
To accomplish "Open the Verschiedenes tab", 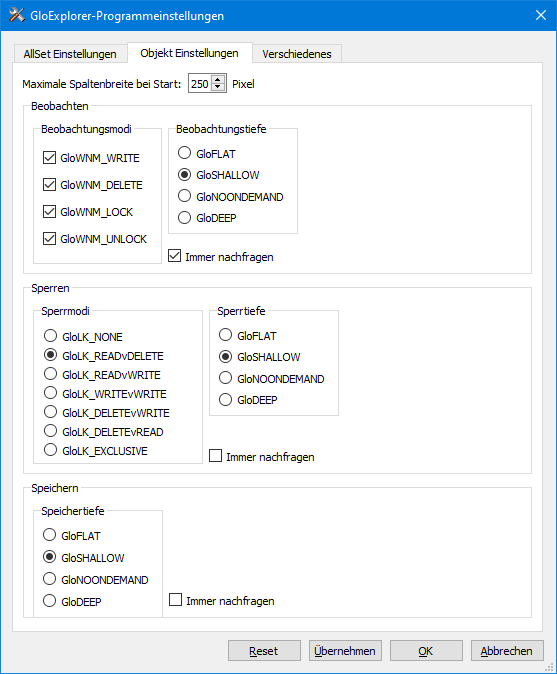I will tap(297, 54).
